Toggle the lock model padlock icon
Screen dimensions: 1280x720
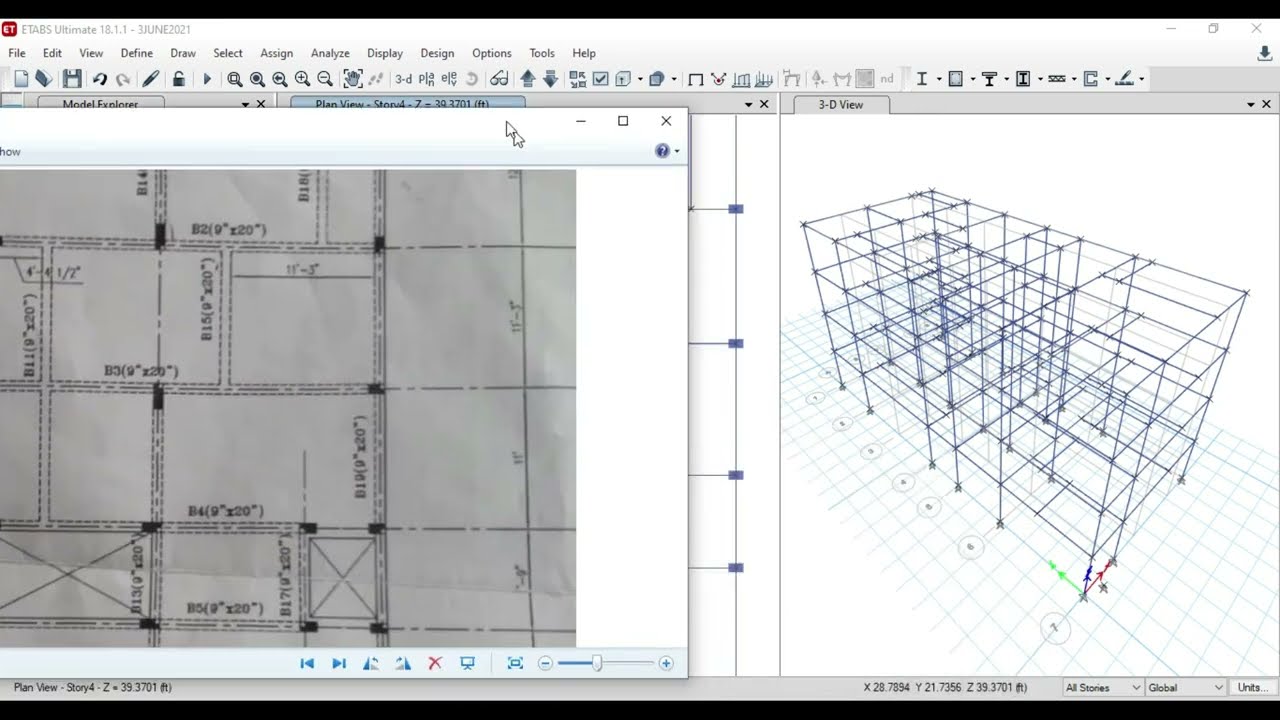(x=178, y=79)
